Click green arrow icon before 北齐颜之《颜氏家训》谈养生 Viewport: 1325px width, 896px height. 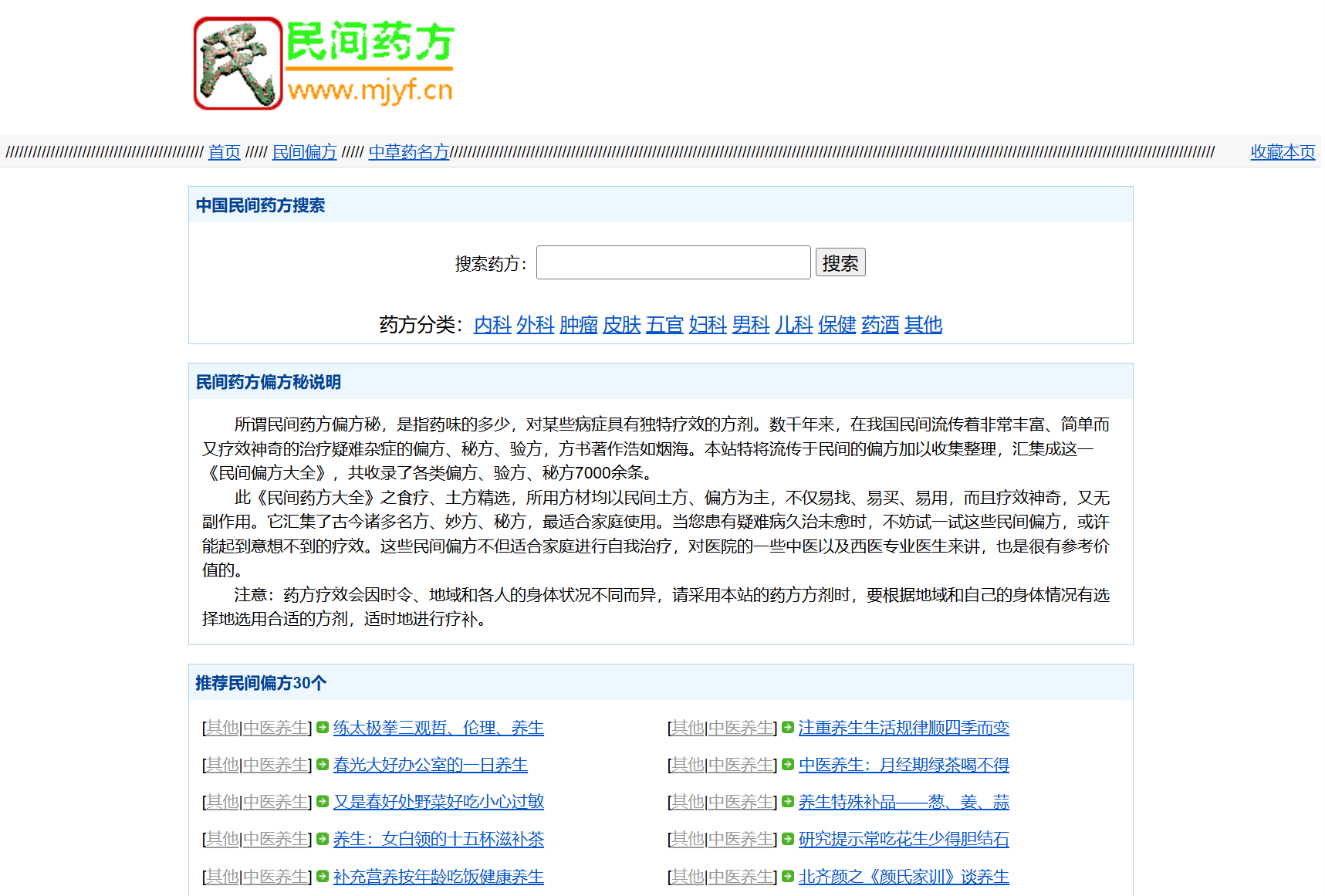tap(788, 877)
